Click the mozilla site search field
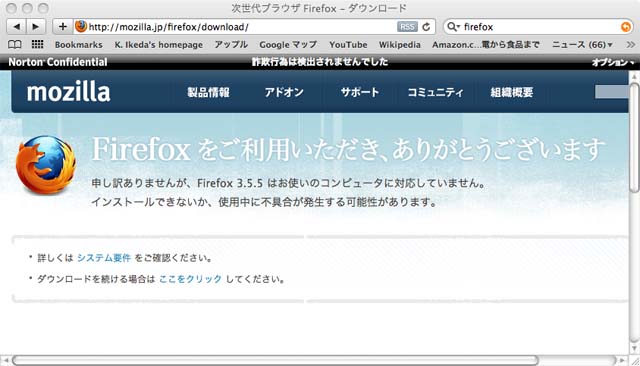Screen dimensions: 640x366 pyautogui.click(x=611, y=92)
